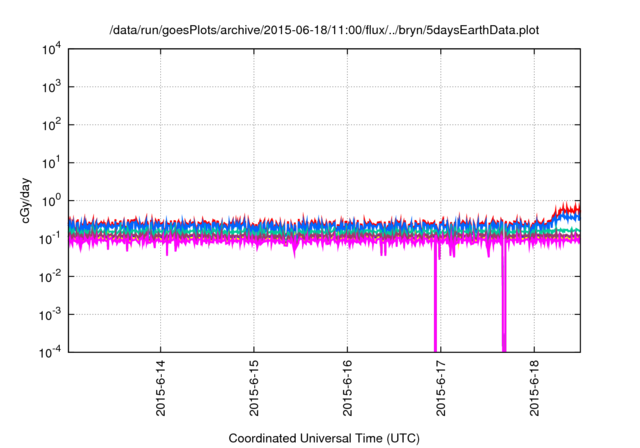Image resolution: width=640 pixels, height=448 pixels.
Task: Select the 2015-6-14 date tick label
Action: pyautogui.click(x=160, y=388)
